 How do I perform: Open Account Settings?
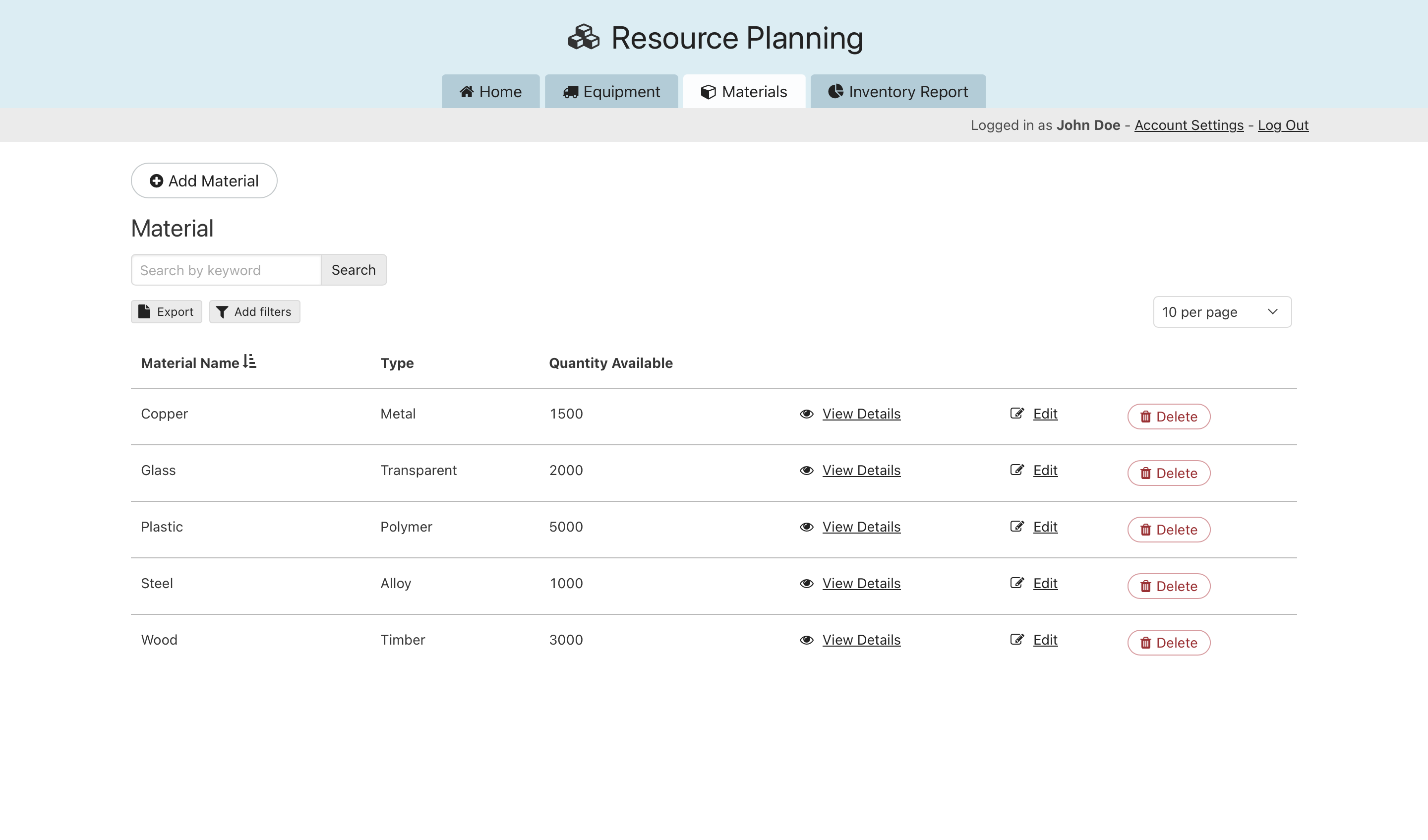[x=1189, y=124]
